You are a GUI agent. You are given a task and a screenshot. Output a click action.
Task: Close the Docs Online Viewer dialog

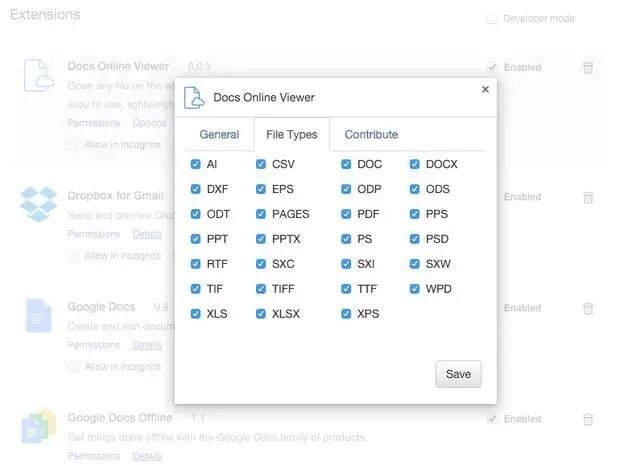click(485, 89)
